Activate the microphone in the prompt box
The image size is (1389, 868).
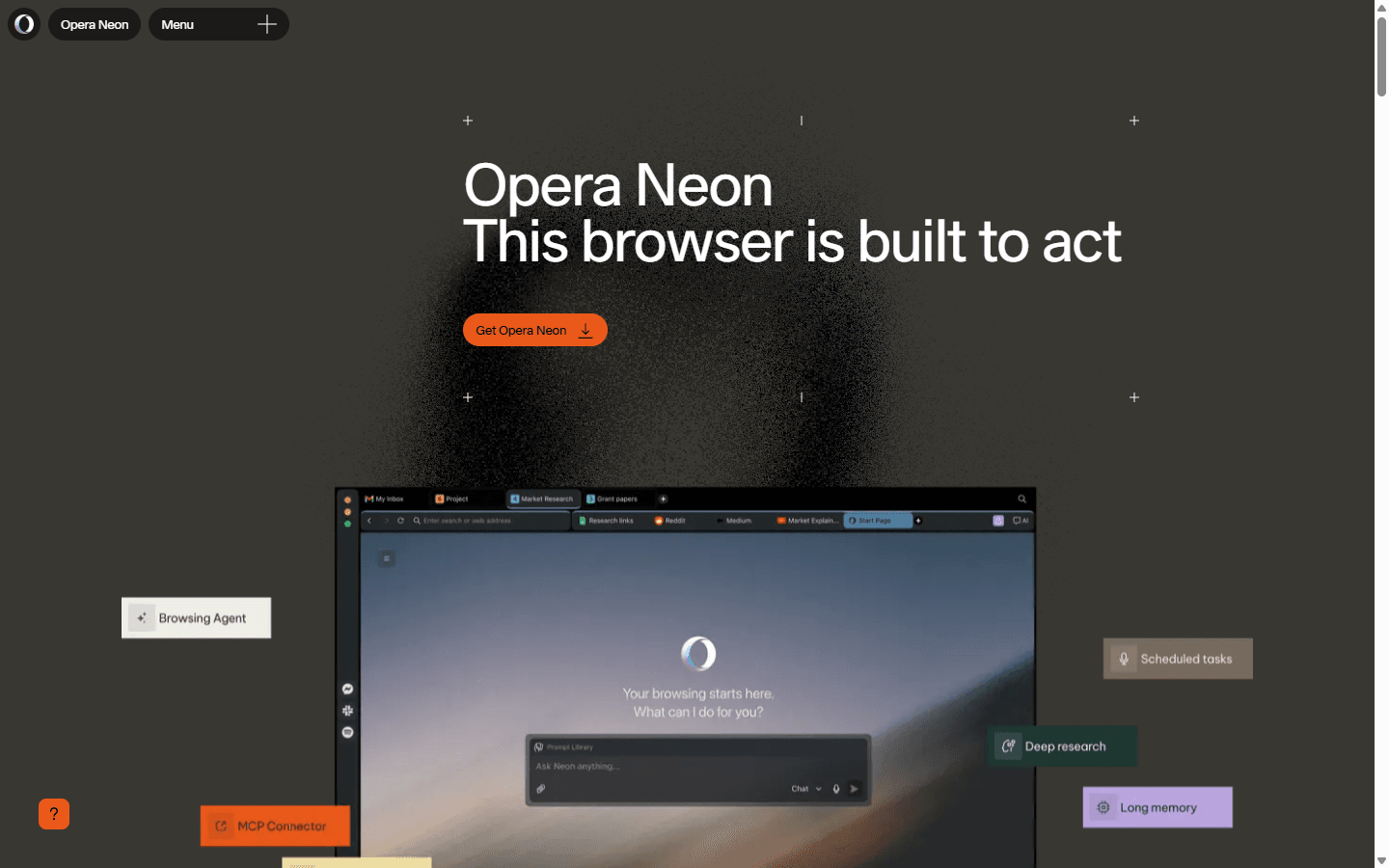click(836, 789)
